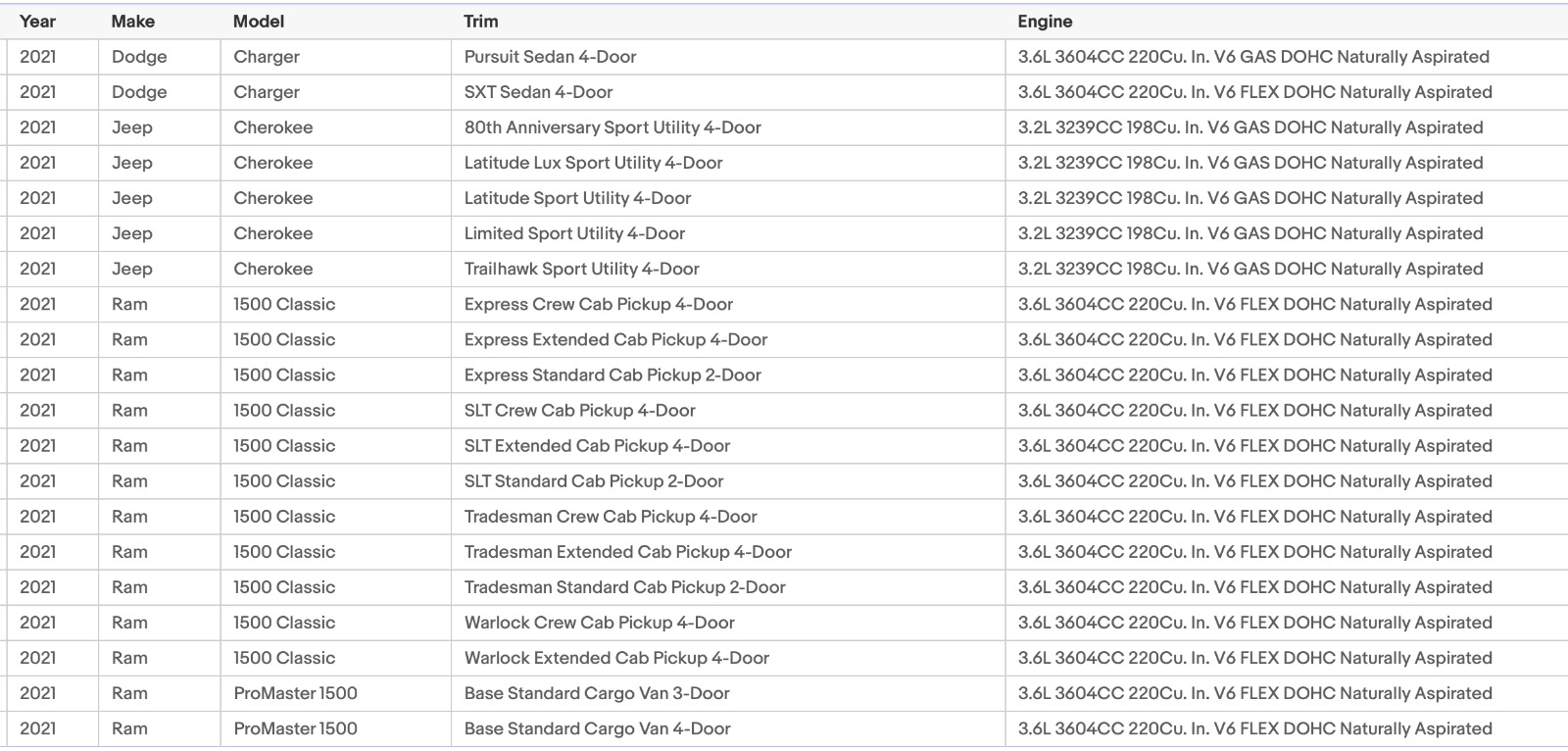The height and width of the screenshot is (751, 1568).
Task: Click 2021 in Warlock Extended Cab row
Action: point(37,657)
